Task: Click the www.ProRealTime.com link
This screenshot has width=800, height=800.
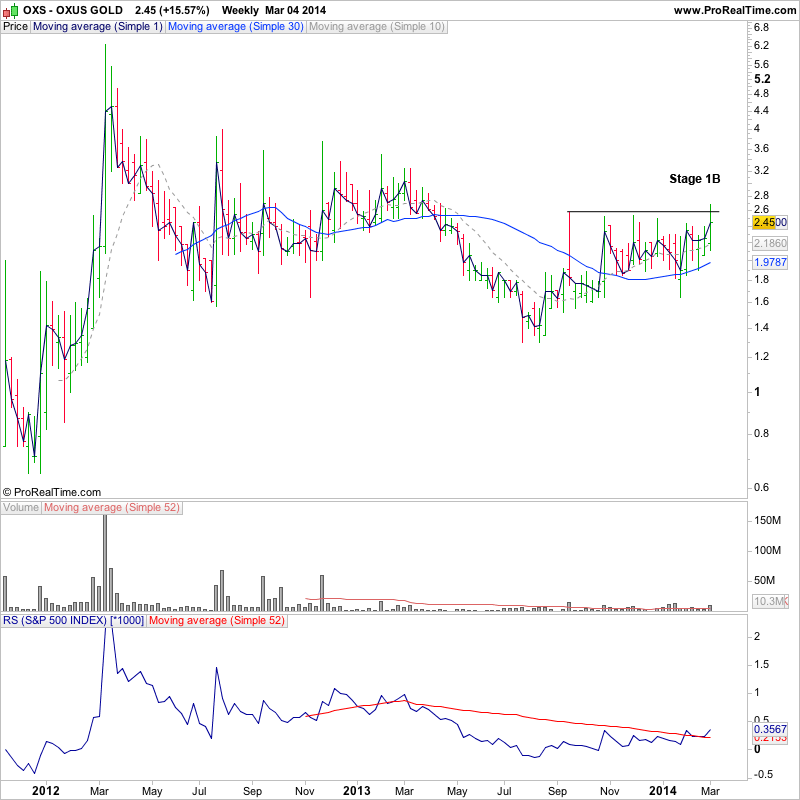Action: click(735, 10)
